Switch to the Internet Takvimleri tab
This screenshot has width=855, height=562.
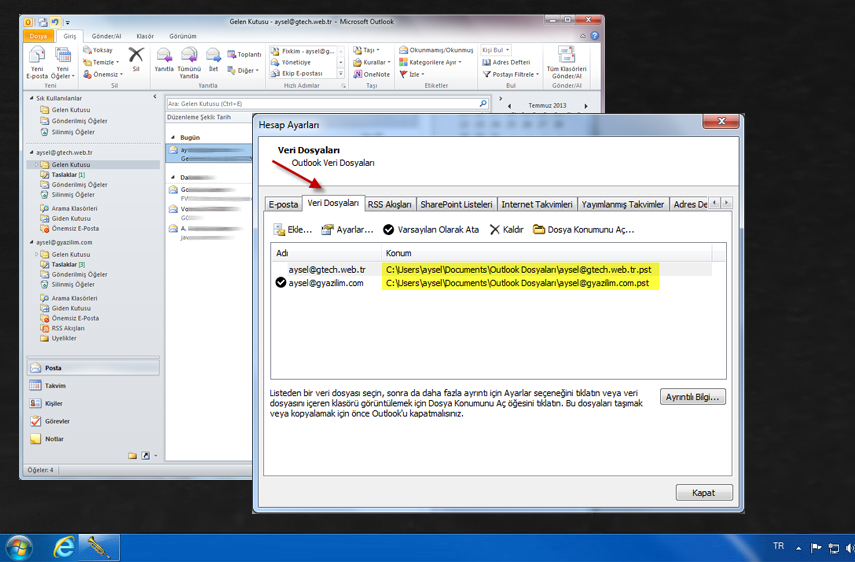(537, 204)
